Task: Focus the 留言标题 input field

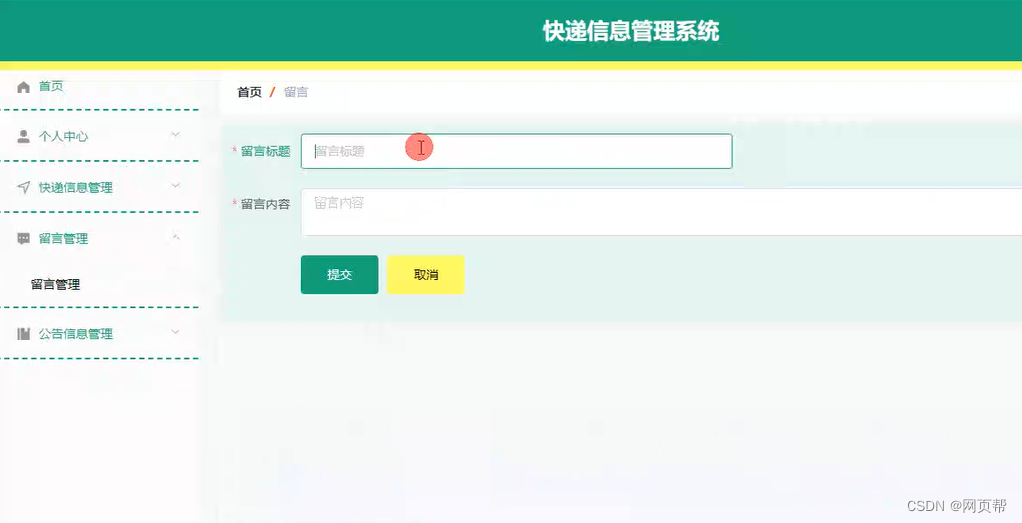Action: pos(516,151)
